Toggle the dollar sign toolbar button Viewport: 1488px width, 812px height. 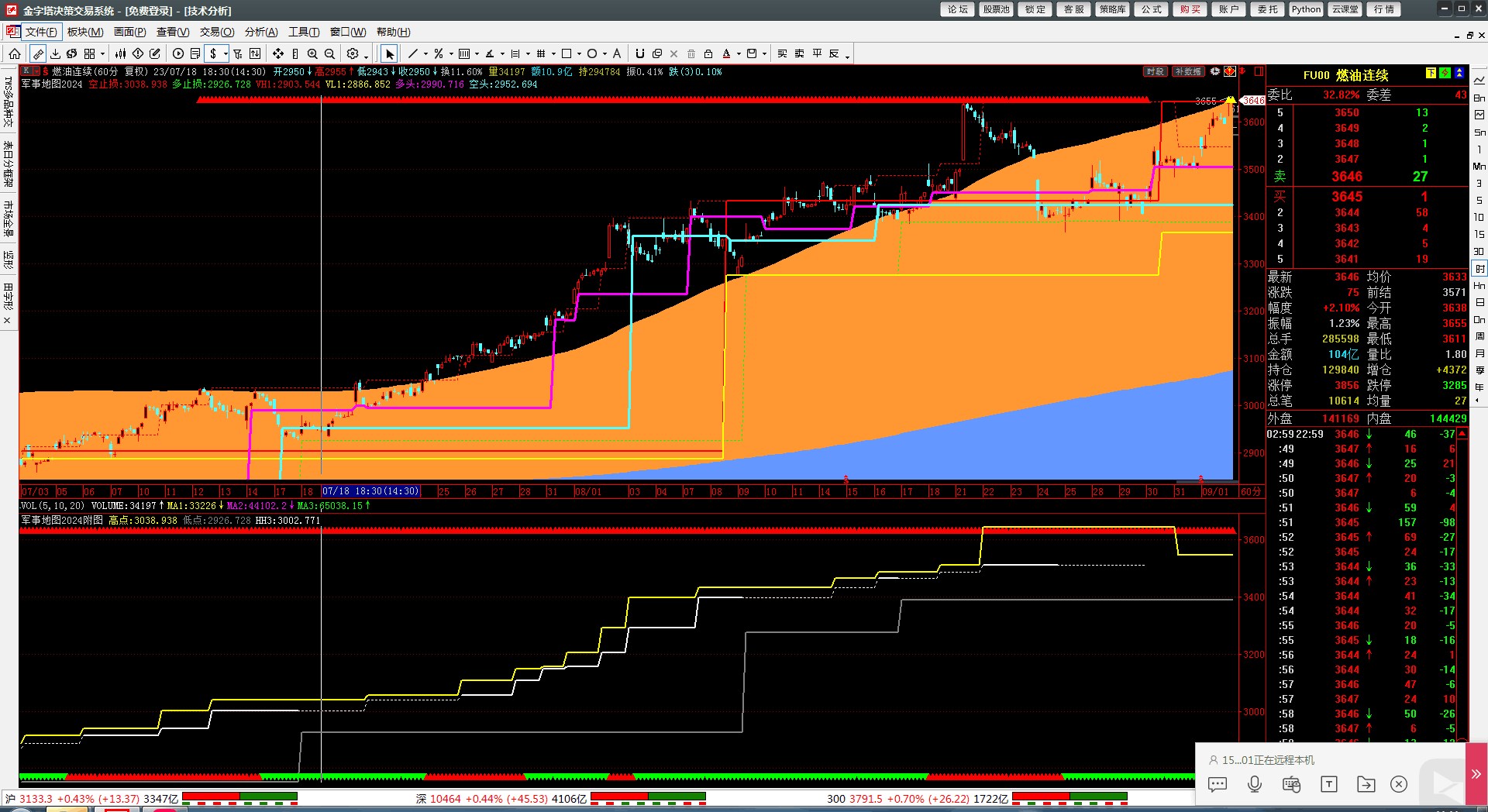pyautogui.click(x=213, y=53)
